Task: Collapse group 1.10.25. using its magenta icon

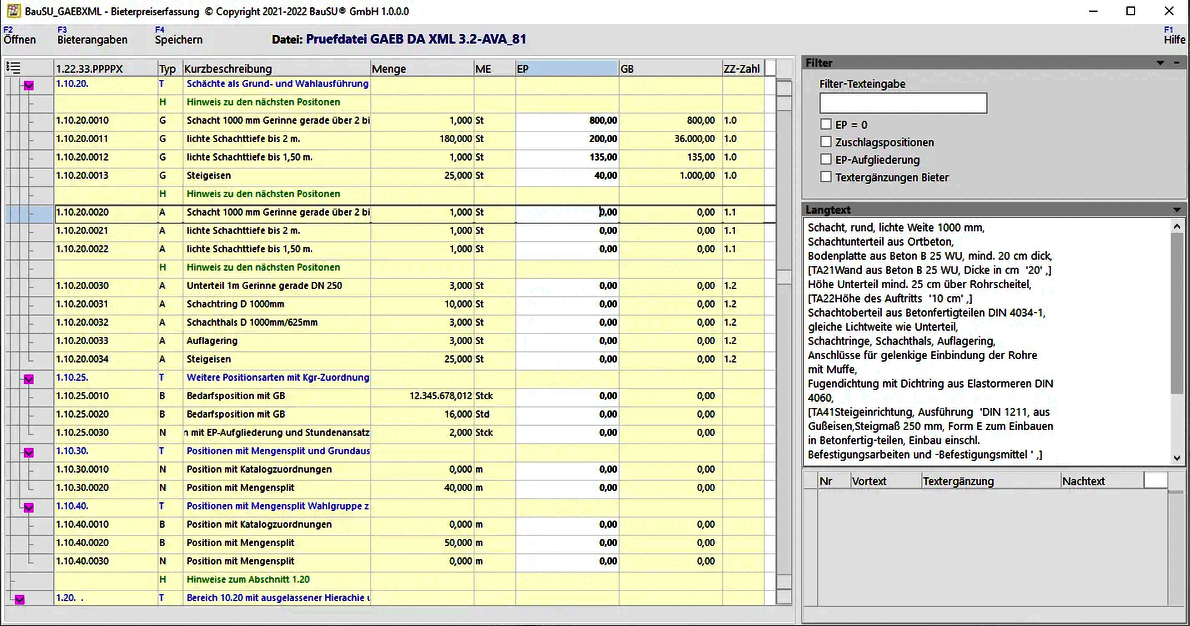Action: click(x=29, y=379)
